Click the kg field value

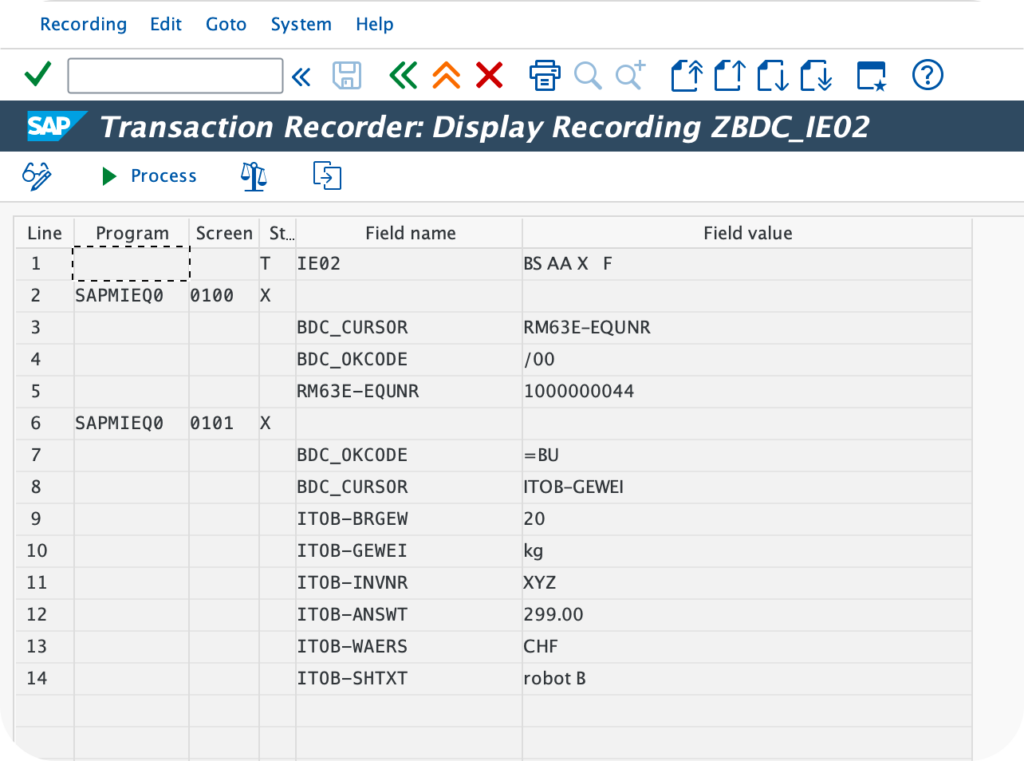click(x=747, y=551)
